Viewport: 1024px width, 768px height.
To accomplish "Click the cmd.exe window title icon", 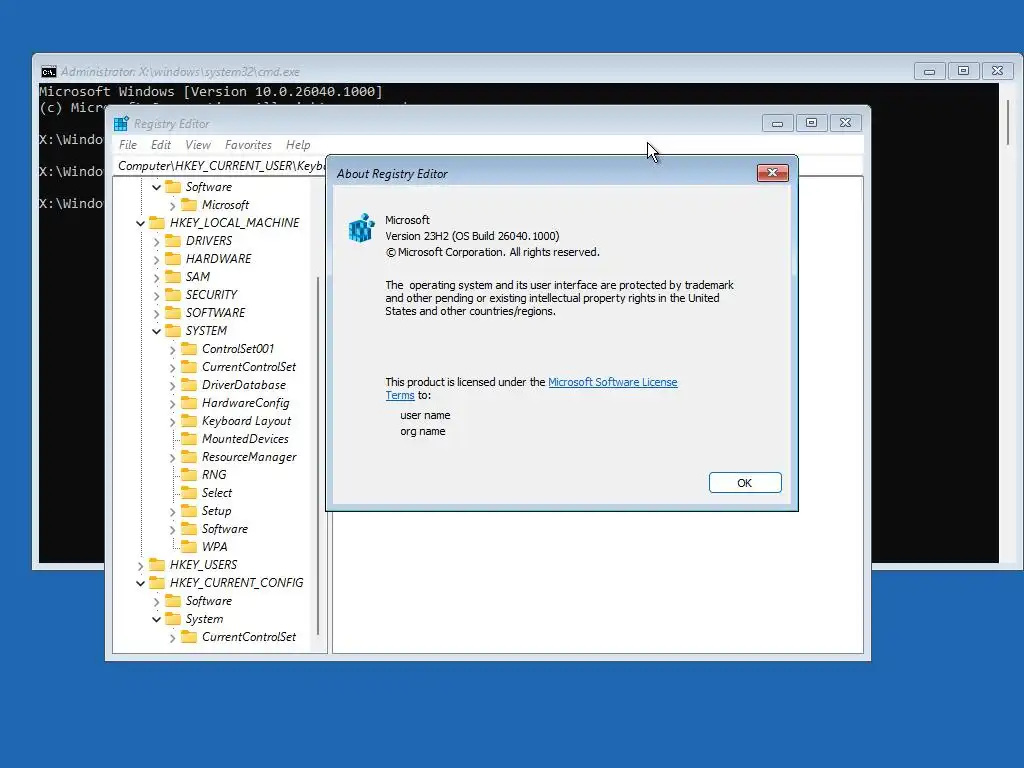I will tap(48, 72).
